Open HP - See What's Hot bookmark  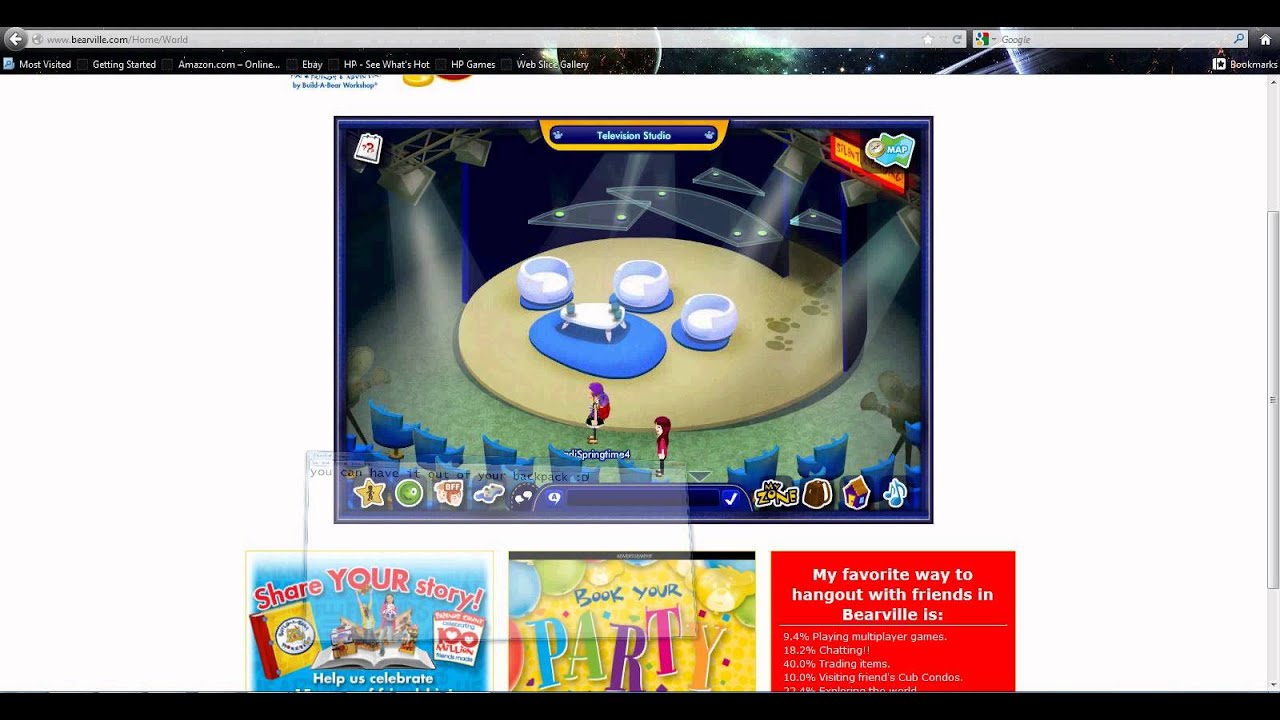[x=379, y=64]
